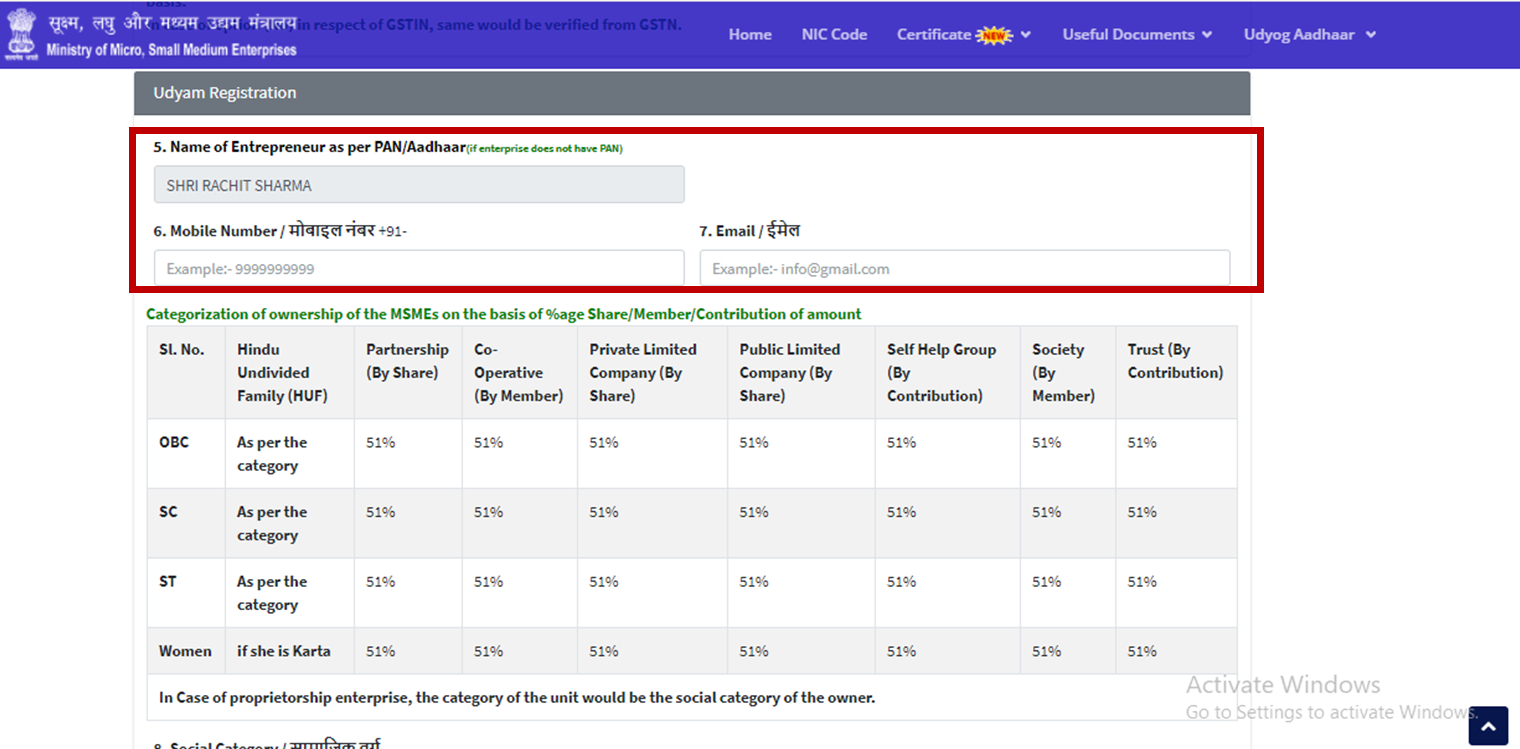Screen dimensions: 1520x749
Task: Click the national emblem logo
Action: tap(20, 35)
